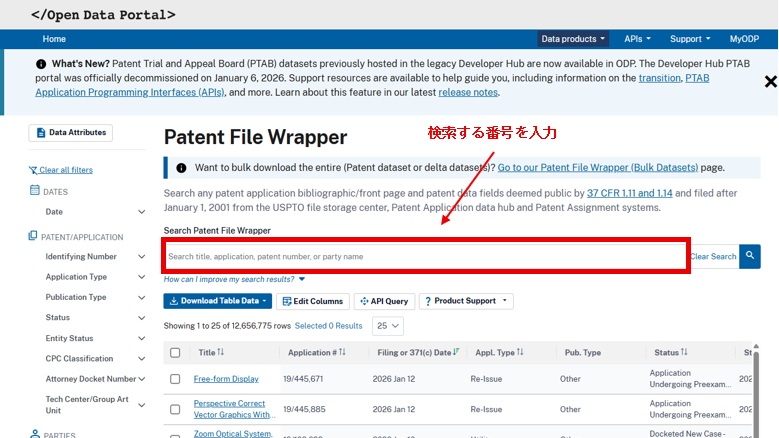This screenshot has width=779, height=438.
Task: Check the Perspective Correct Vector Graphics row checkbox
Action: pyautogui.click(x=175, y=409)
